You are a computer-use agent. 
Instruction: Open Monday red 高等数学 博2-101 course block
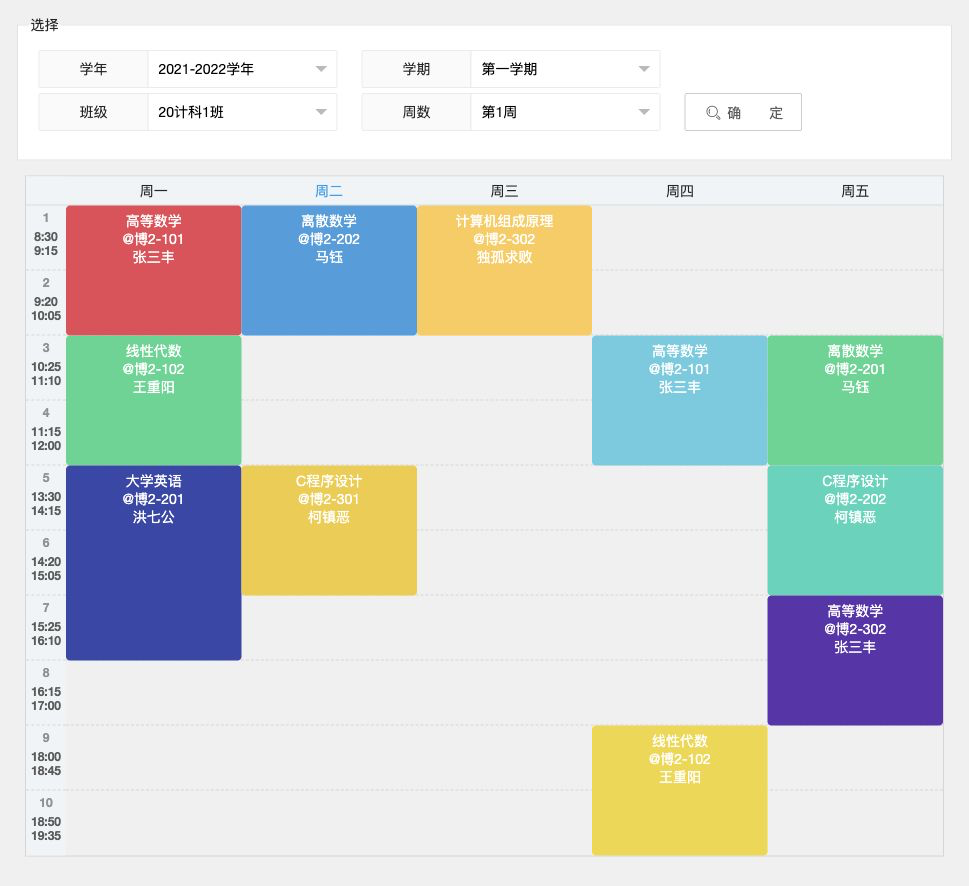(x=153, y=270)
